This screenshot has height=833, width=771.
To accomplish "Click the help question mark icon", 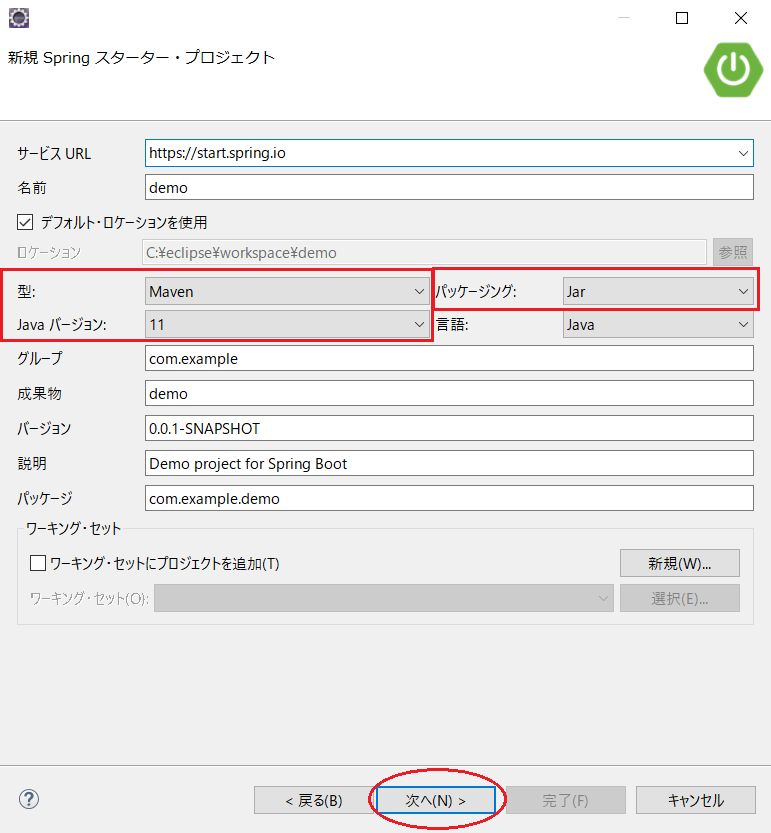I will click(x=29, y=799).
